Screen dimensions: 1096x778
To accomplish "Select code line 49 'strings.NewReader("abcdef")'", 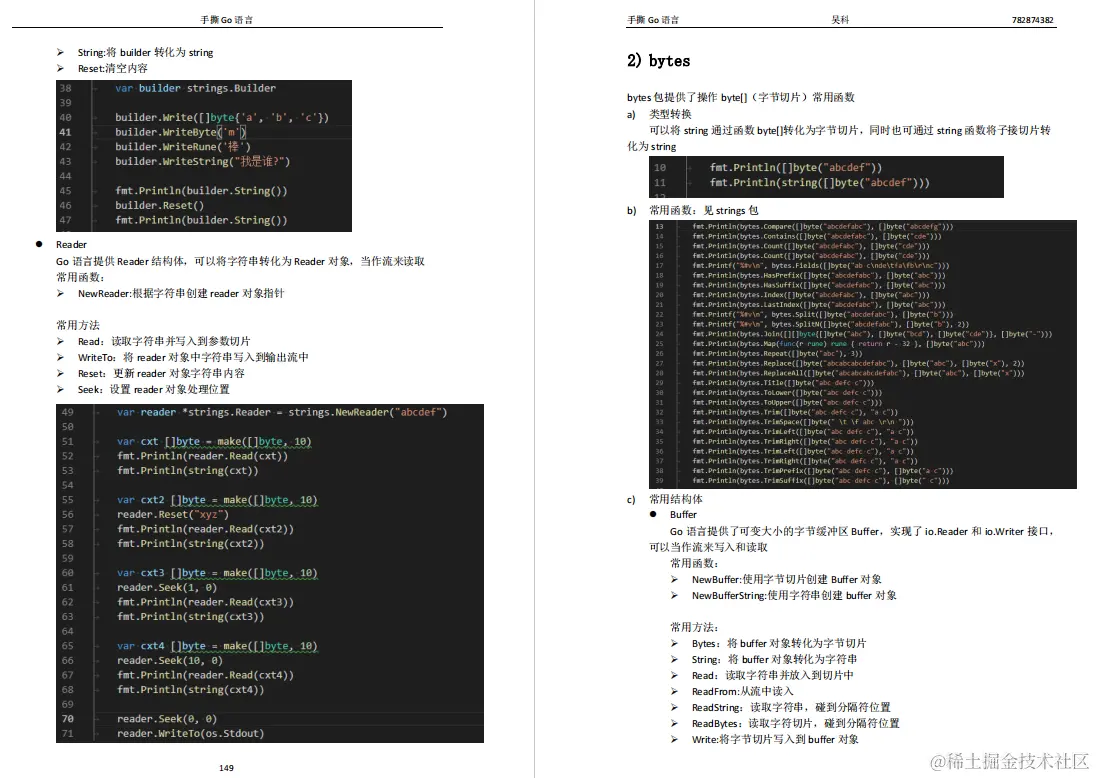I will pos(282,412).
